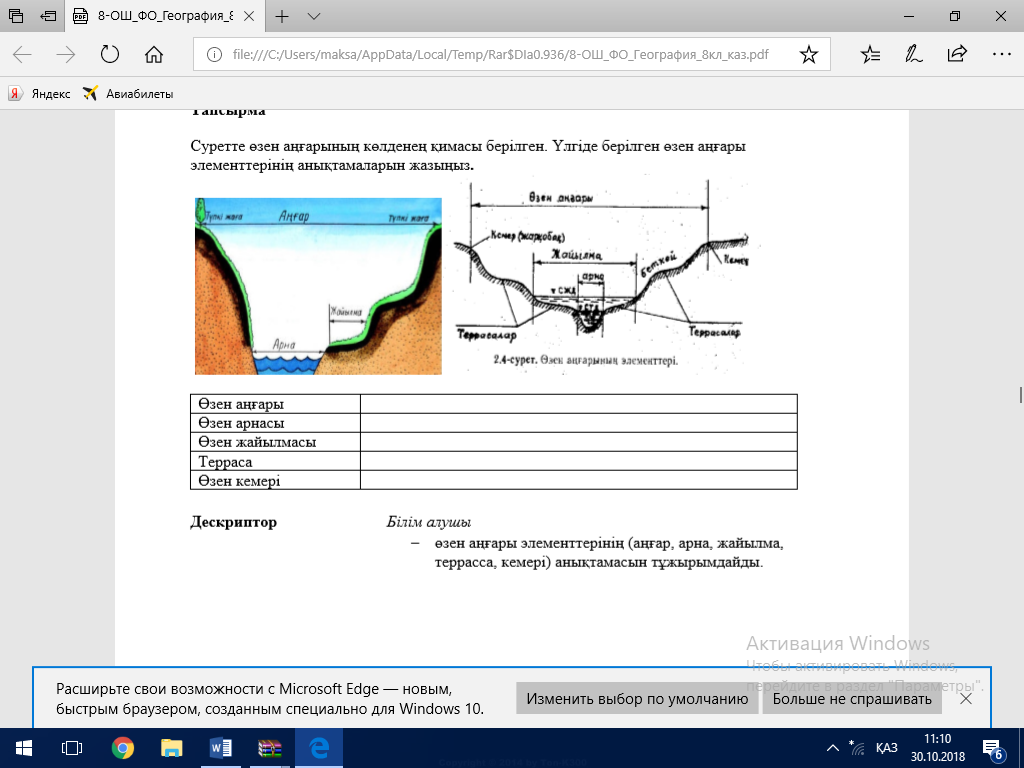This screenshot has width=1024, height=768.
Task: Select the 'Терраса' table cell
Action: coord(276,461)
